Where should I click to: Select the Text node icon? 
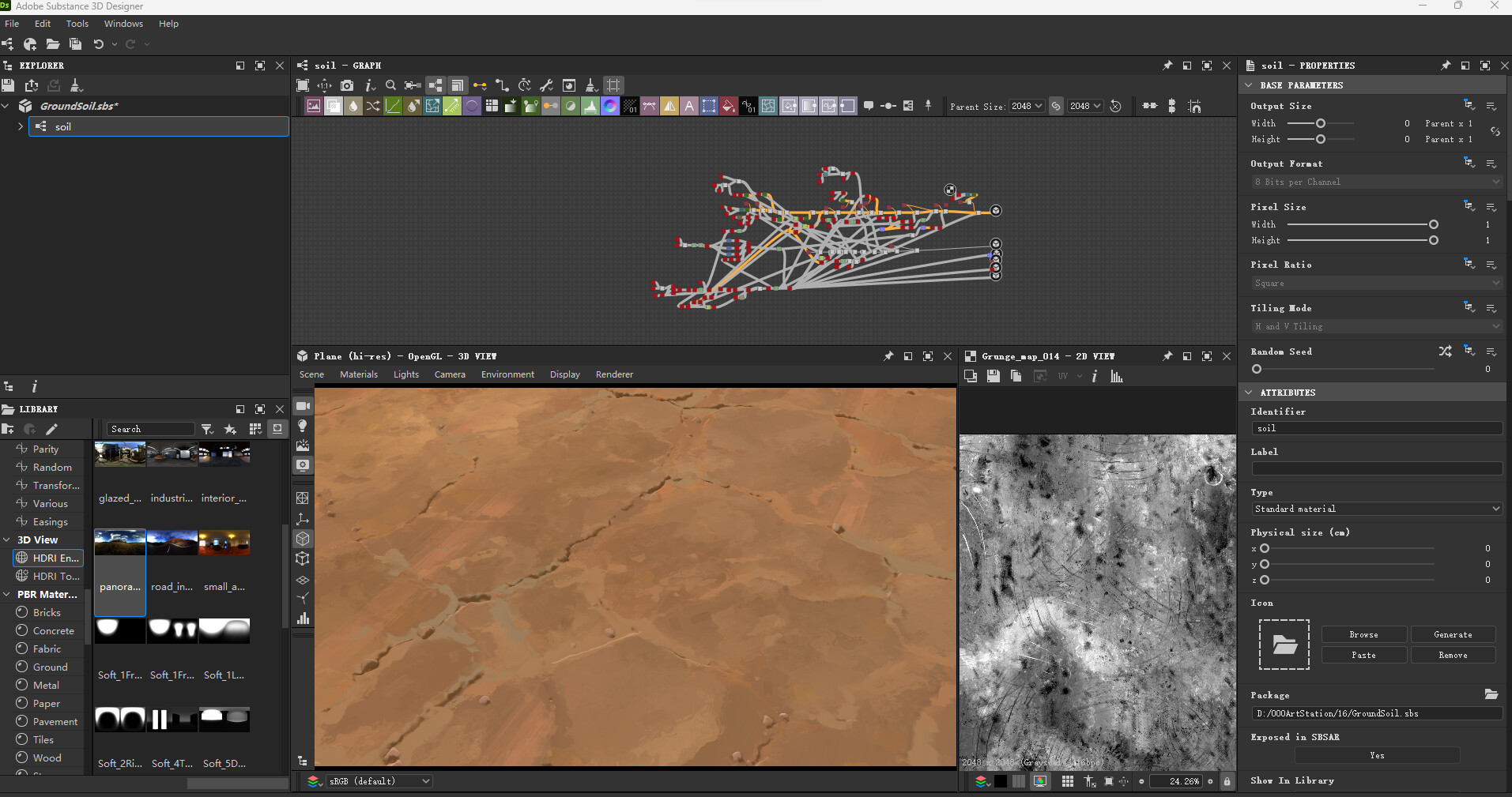[689, 105]
